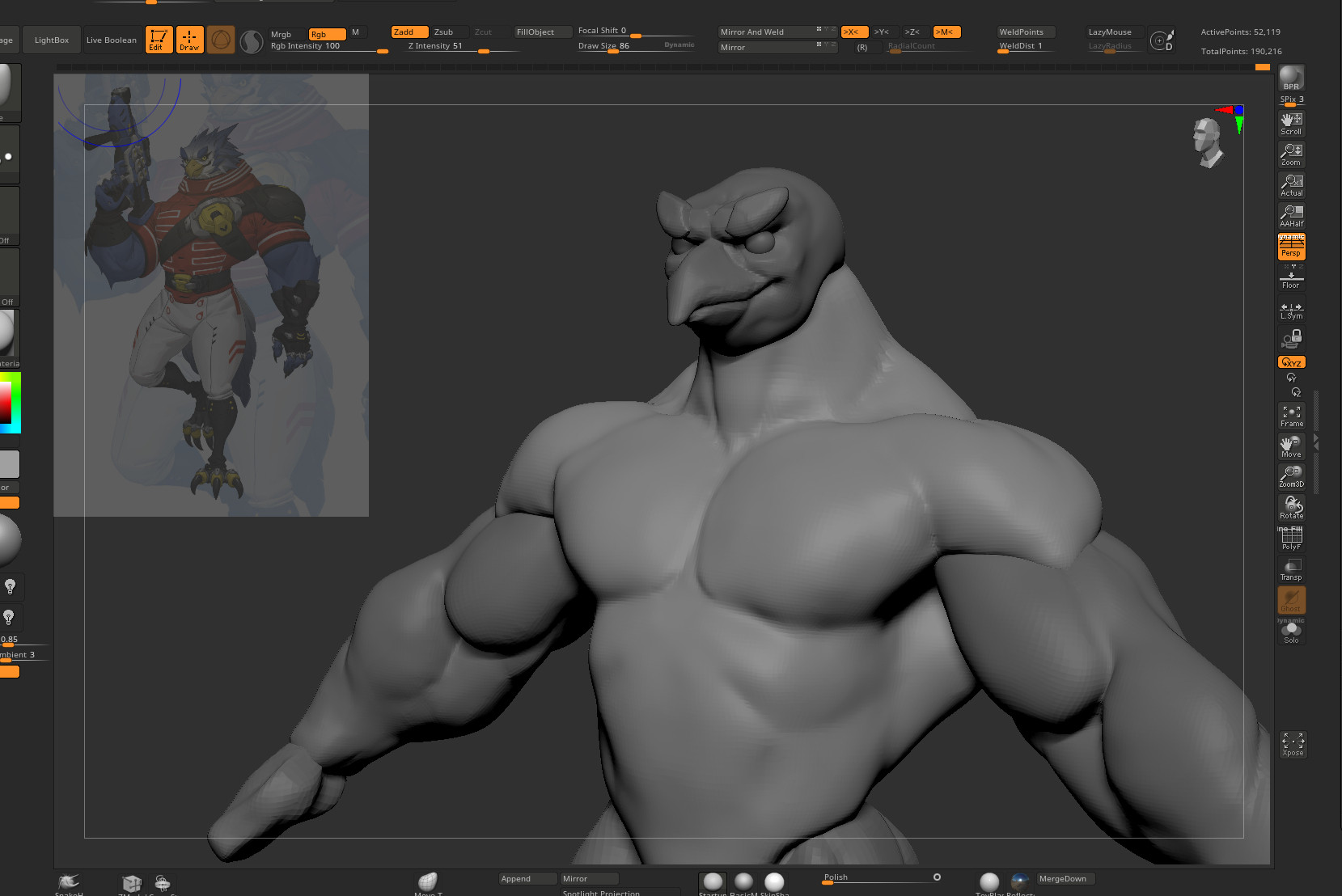Screen dimensions: 1342x896
Task: Select the SkinShade white material sphere
Action: click(774, 881)
